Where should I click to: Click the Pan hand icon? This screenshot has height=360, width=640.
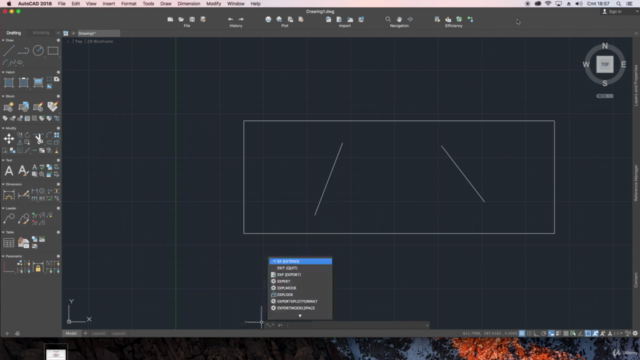[x=399, y=19]
